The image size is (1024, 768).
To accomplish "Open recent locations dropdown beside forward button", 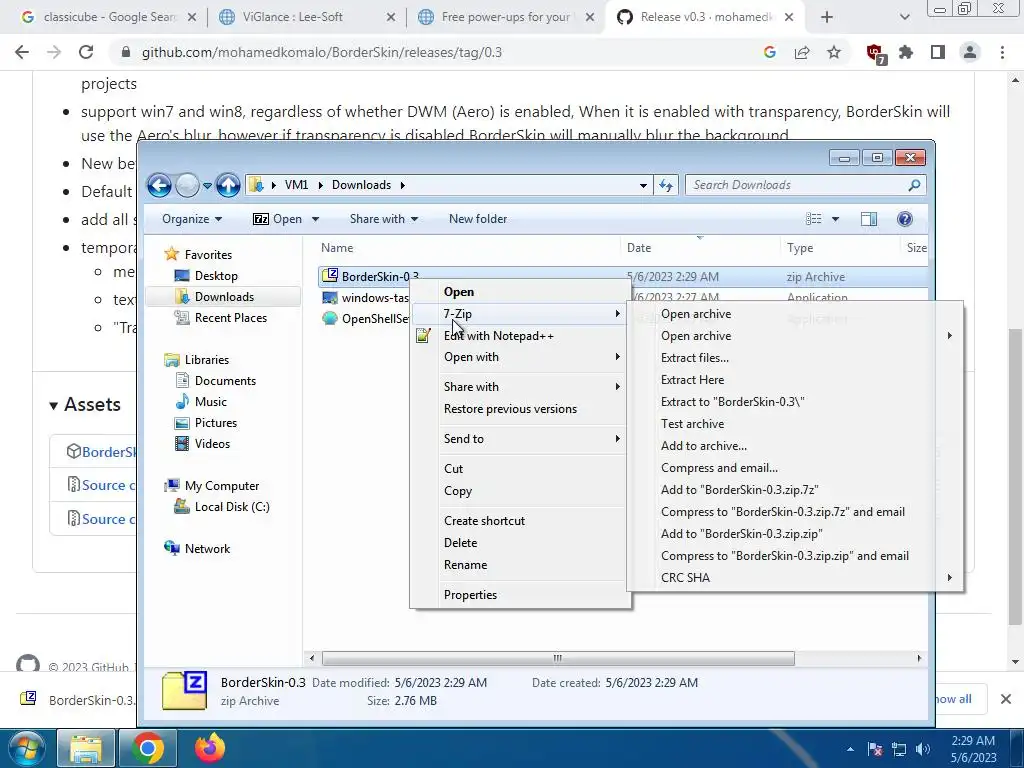I will (x=207, y=186).
